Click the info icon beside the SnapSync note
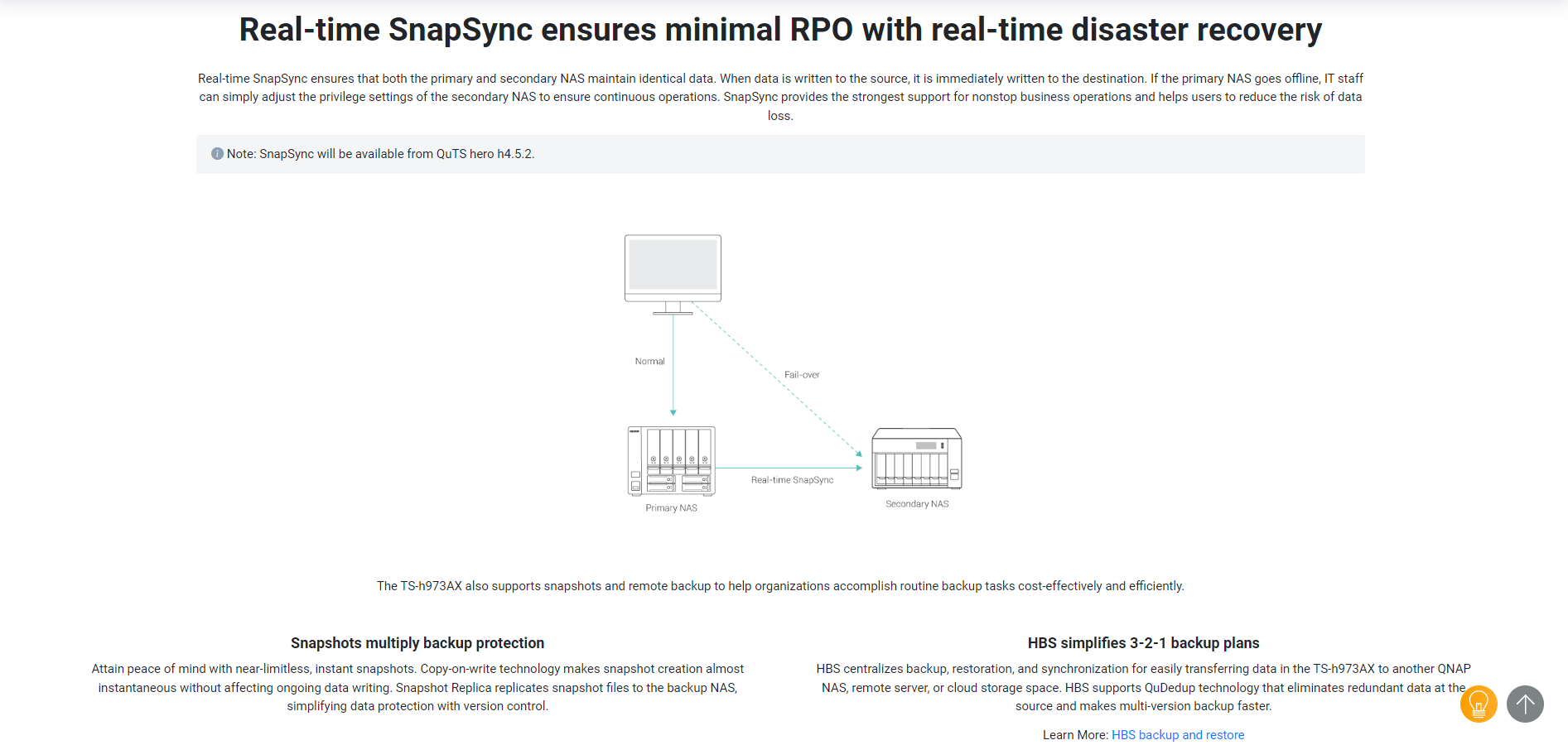 217,154
